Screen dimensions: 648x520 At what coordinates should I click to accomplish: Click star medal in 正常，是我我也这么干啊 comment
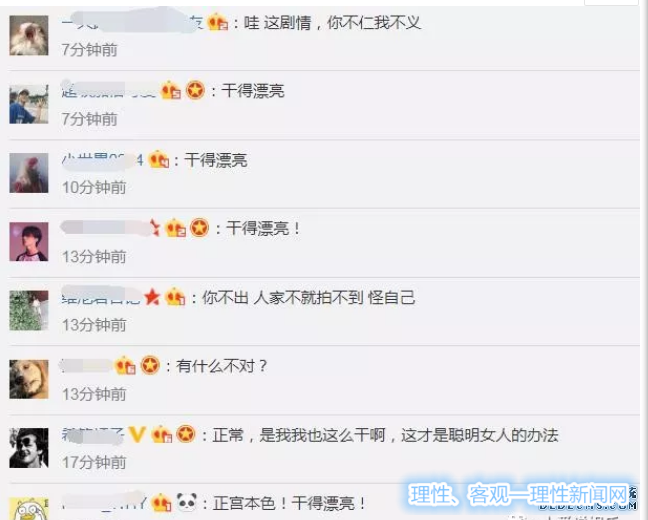click(x=186, y=434)
